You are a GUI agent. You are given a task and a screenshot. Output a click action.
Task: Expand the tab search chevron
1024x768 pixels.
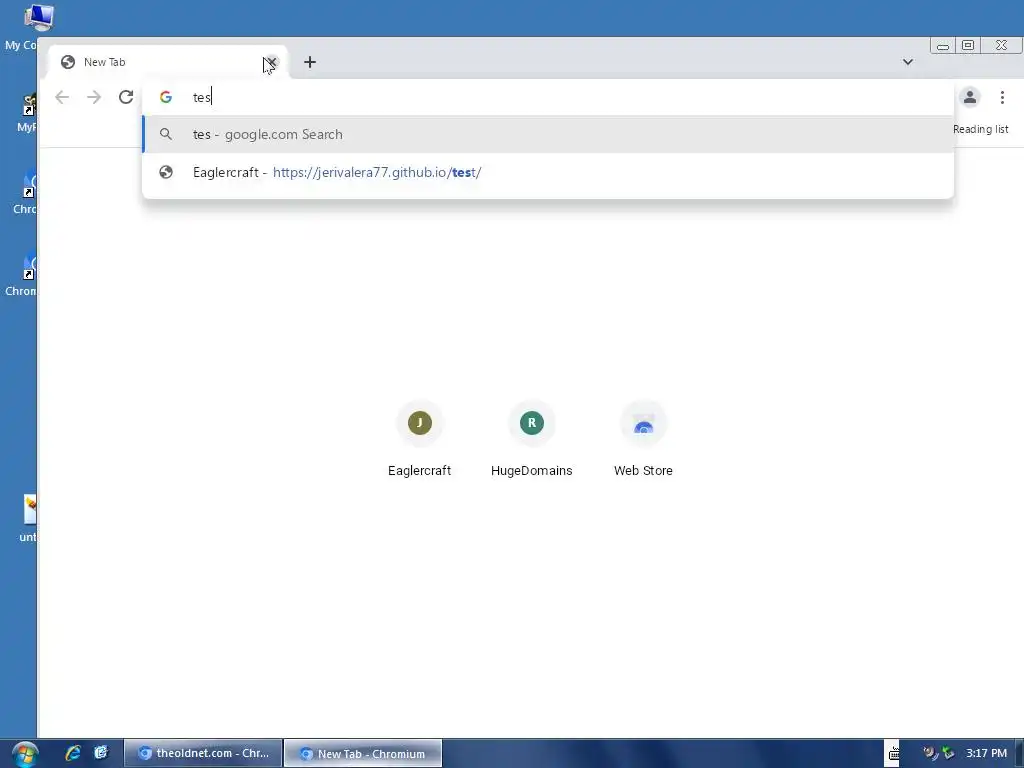coord(908,62)
